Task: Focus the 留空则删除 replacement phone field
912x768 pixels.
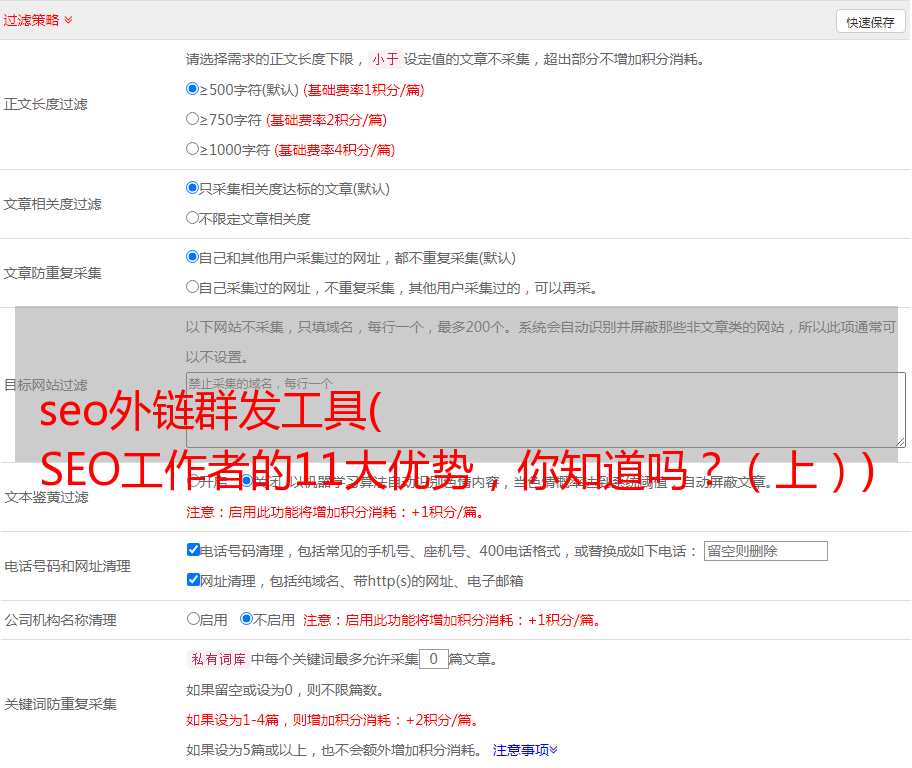Action: [765, 551]
